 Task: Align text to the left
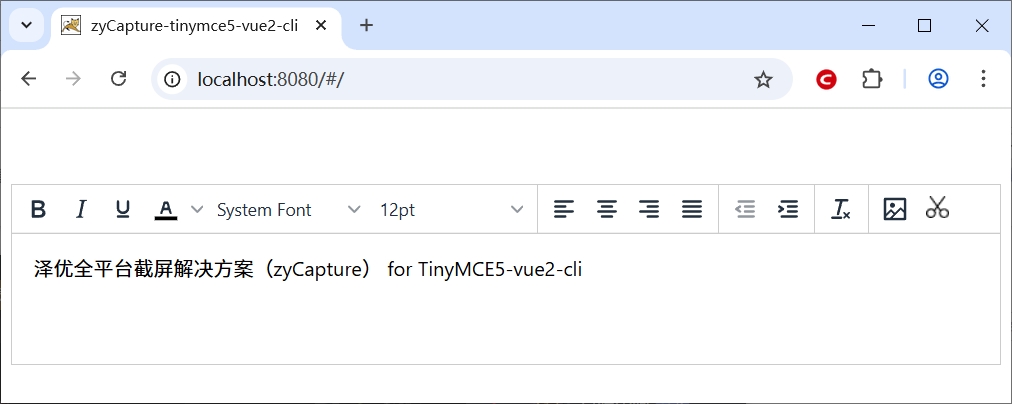[x=564, y=209]
